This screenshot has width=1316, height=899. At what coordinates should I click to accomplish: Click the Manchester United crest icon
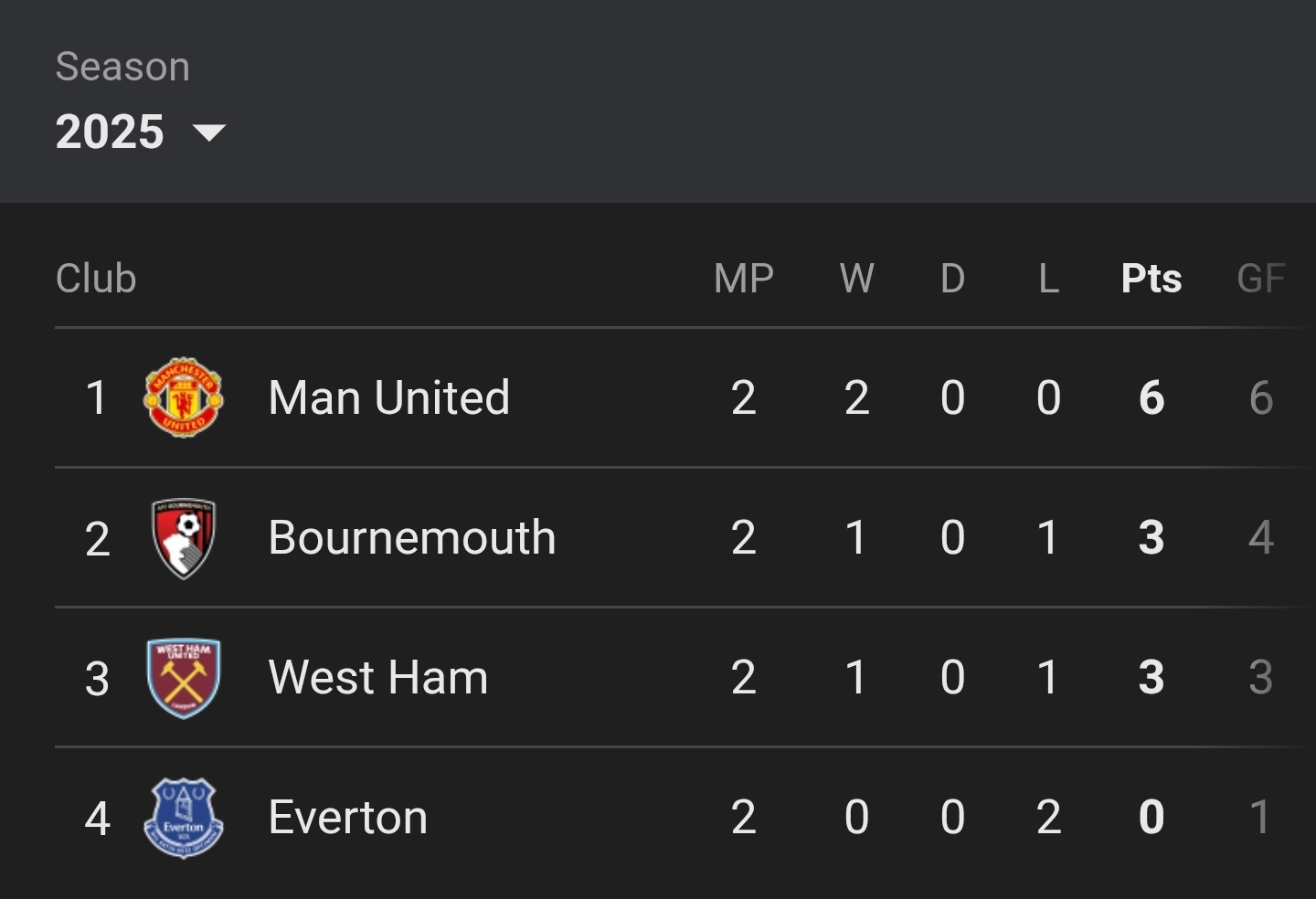(184, 397)
